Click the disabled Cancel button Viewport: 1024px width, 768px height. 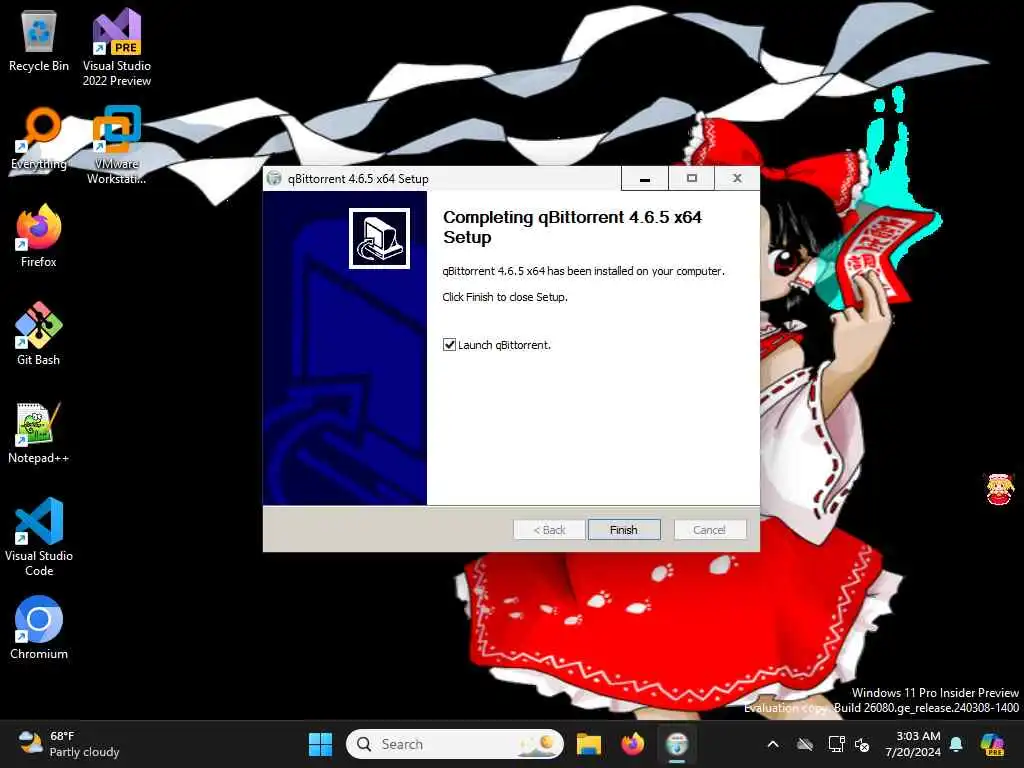[x=709, y=530]
